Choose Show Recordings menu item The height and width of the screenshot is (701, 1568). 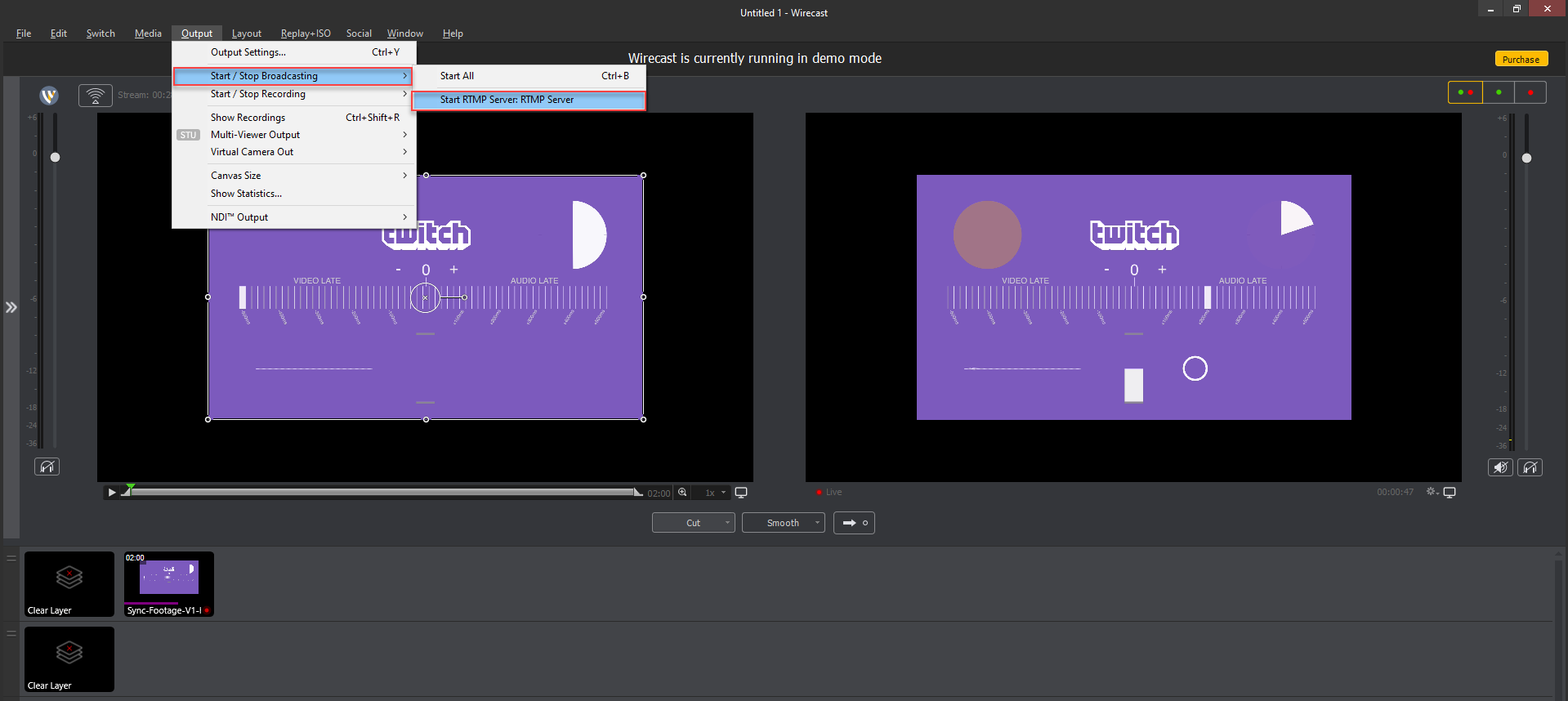click(294, 118)
